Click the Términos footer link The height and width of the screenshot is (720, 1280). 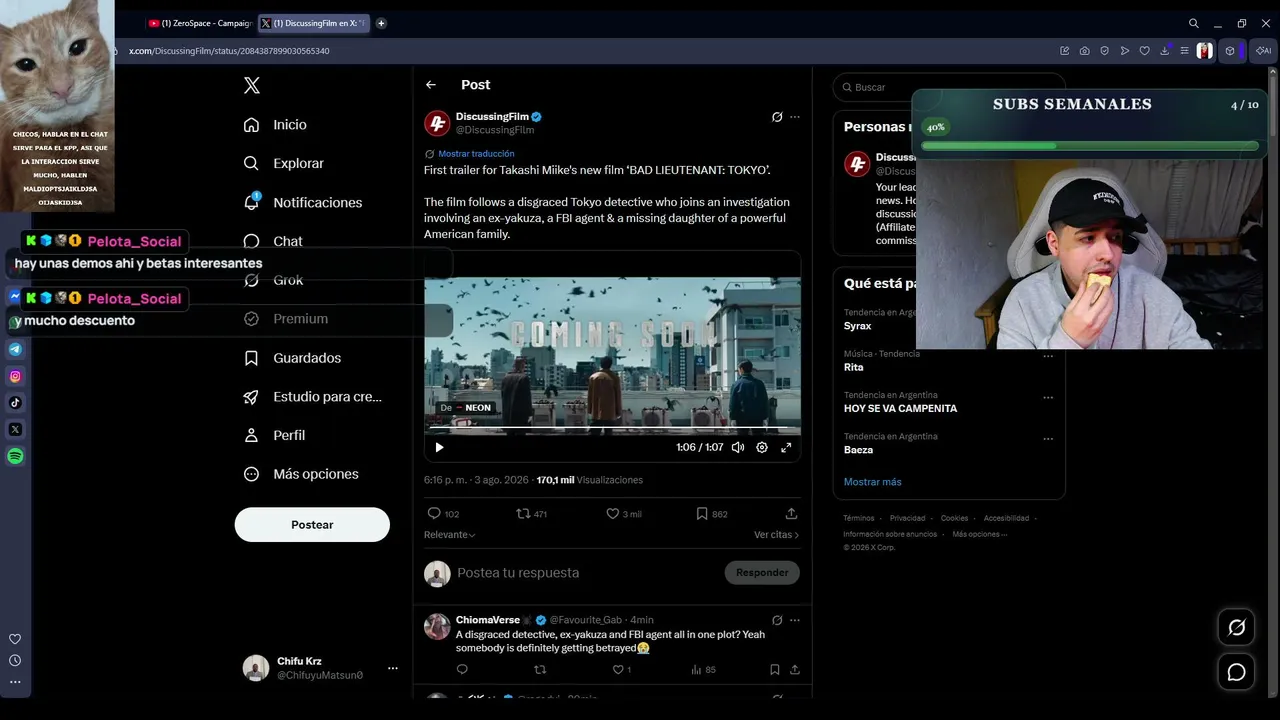click(859, 518)
